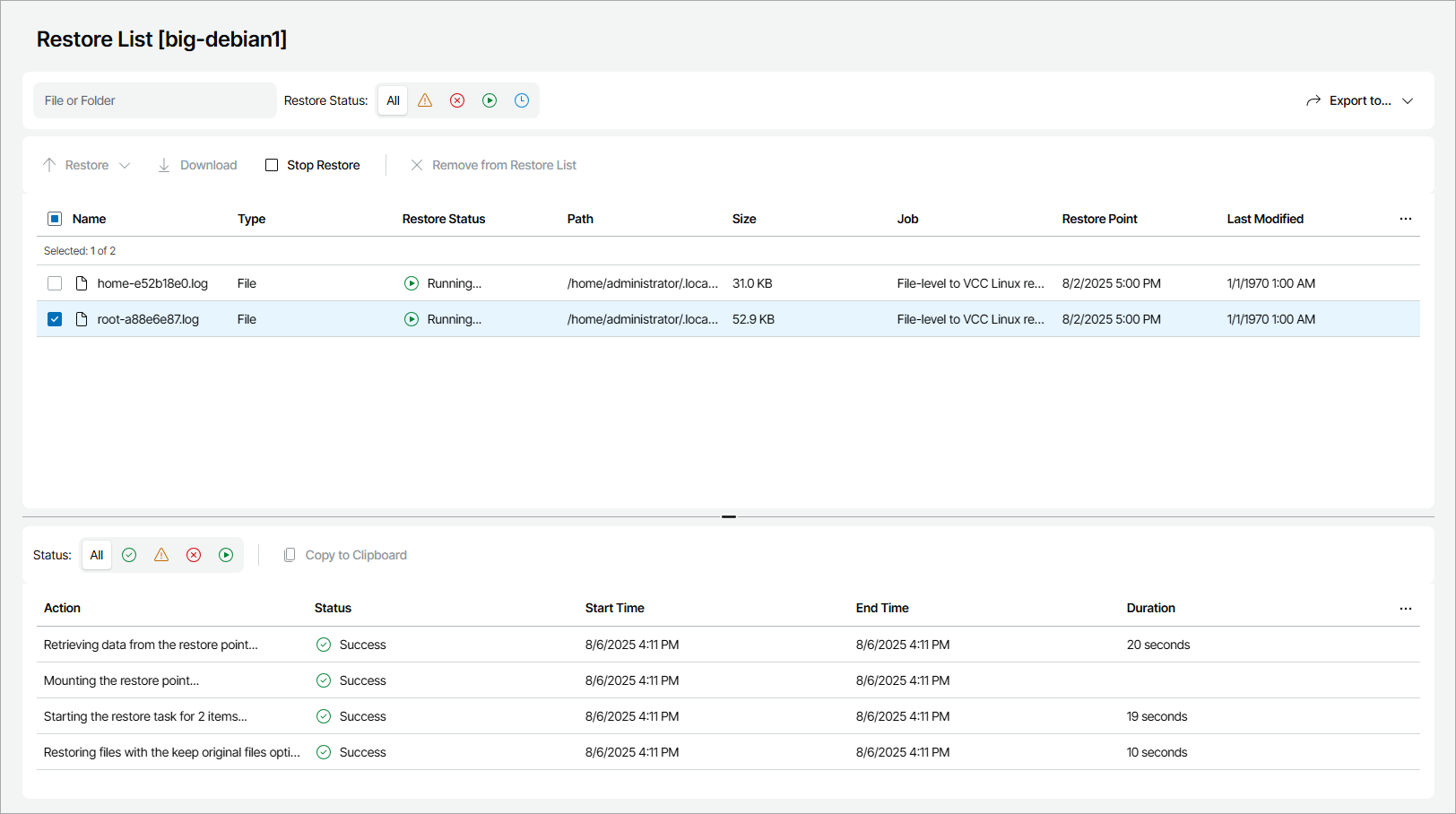The image size is (1456, 814).
Task: Uncheck the root-a88e6e87.log row checkbox
Action: 55,319
